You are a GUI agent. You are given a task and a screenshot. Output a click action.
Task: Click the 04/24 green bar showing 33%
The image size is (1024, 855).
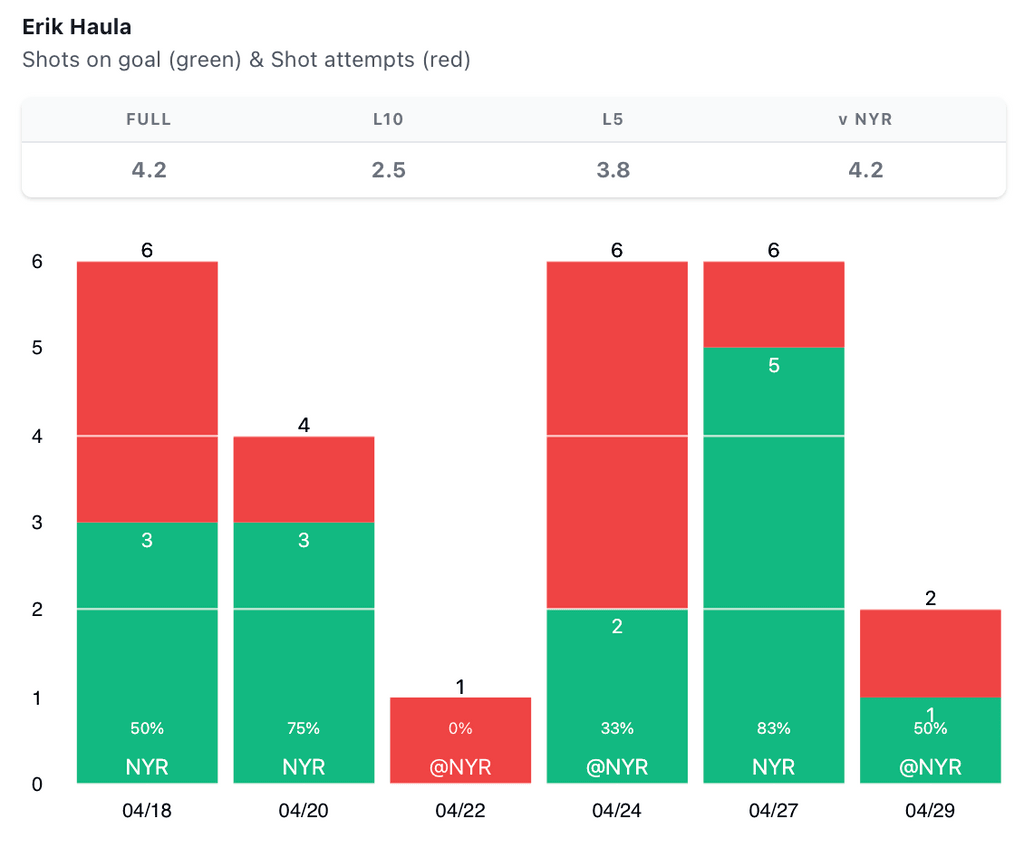click(617, 695)
